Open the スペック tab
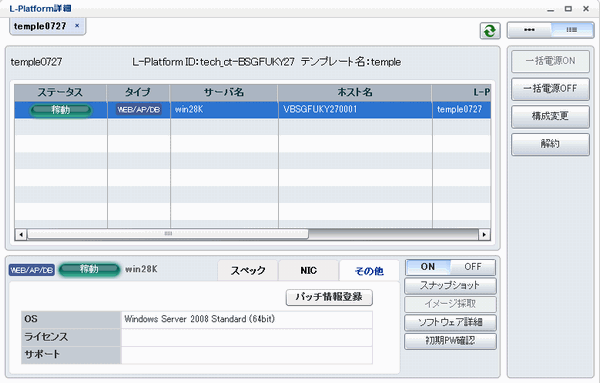Image resolution: width=600 pixels, height=383 pixels. (x=248, y=271)
